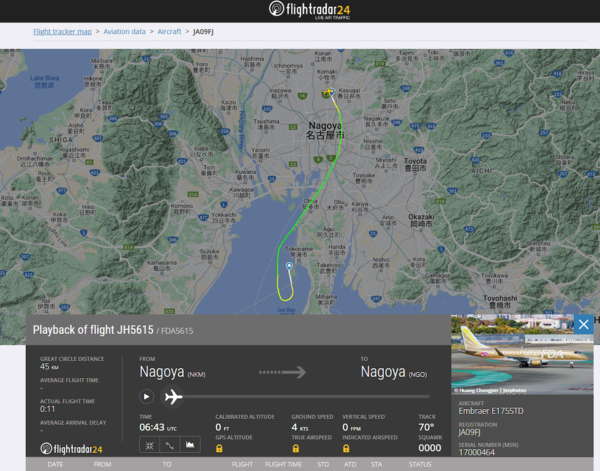600x471 pixels.
Task: Open the Aviation data breadcrumb link
Action: coord(124,32)
